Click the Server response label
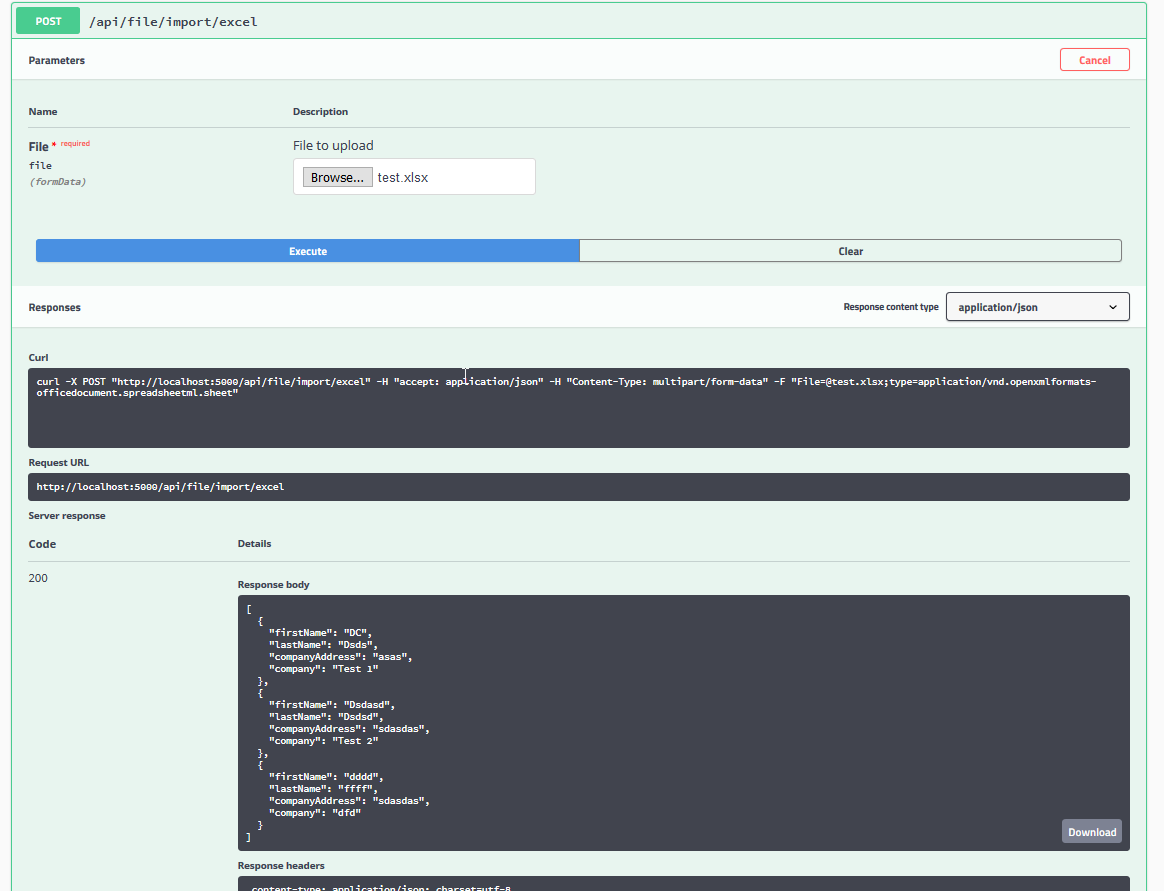Screen dimensions: 1164x891 [67, 516]
